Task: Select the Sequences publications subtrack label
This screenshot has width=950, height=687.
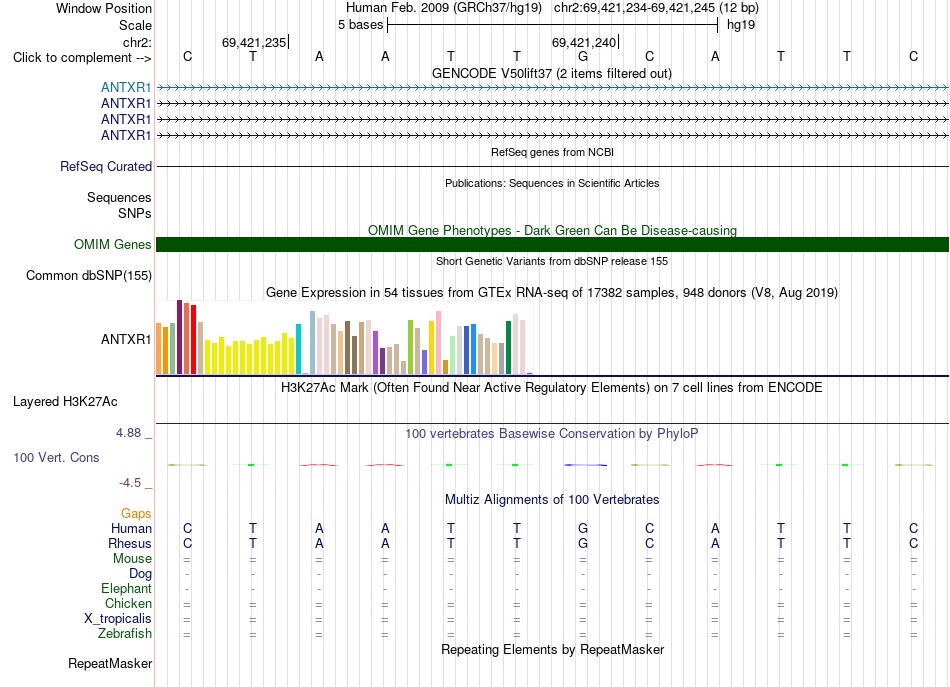Action: click(x=119, y=197)
